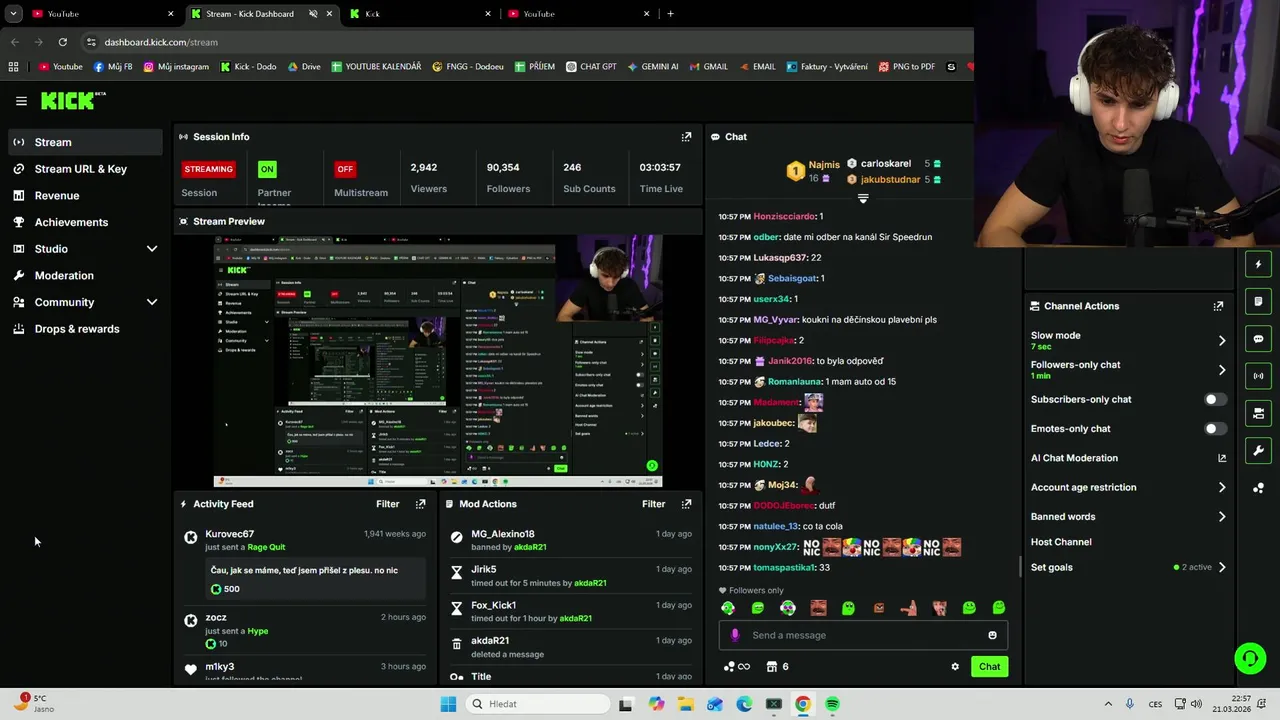Open the chat bubble panel in right sidebar
The height and width of the screenshot is (720, 1280).
coord(1258,339)
